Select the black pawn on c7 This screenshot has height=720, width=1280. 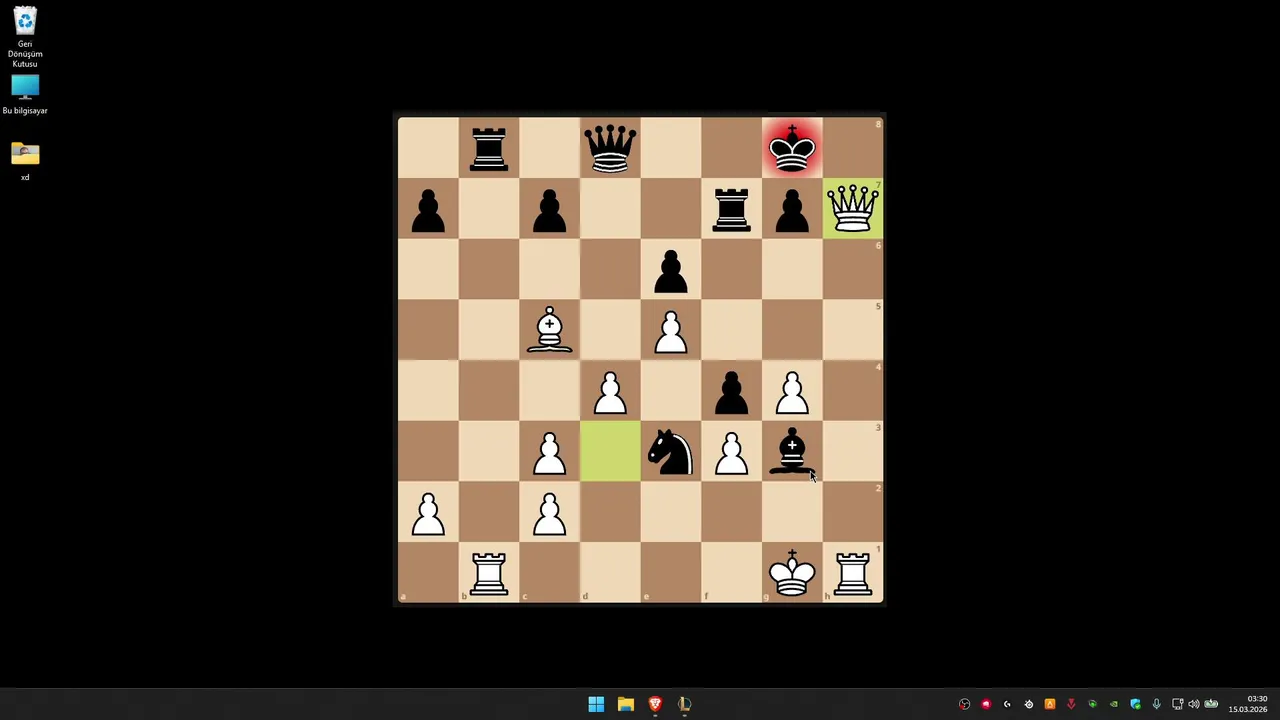[549, 209]
